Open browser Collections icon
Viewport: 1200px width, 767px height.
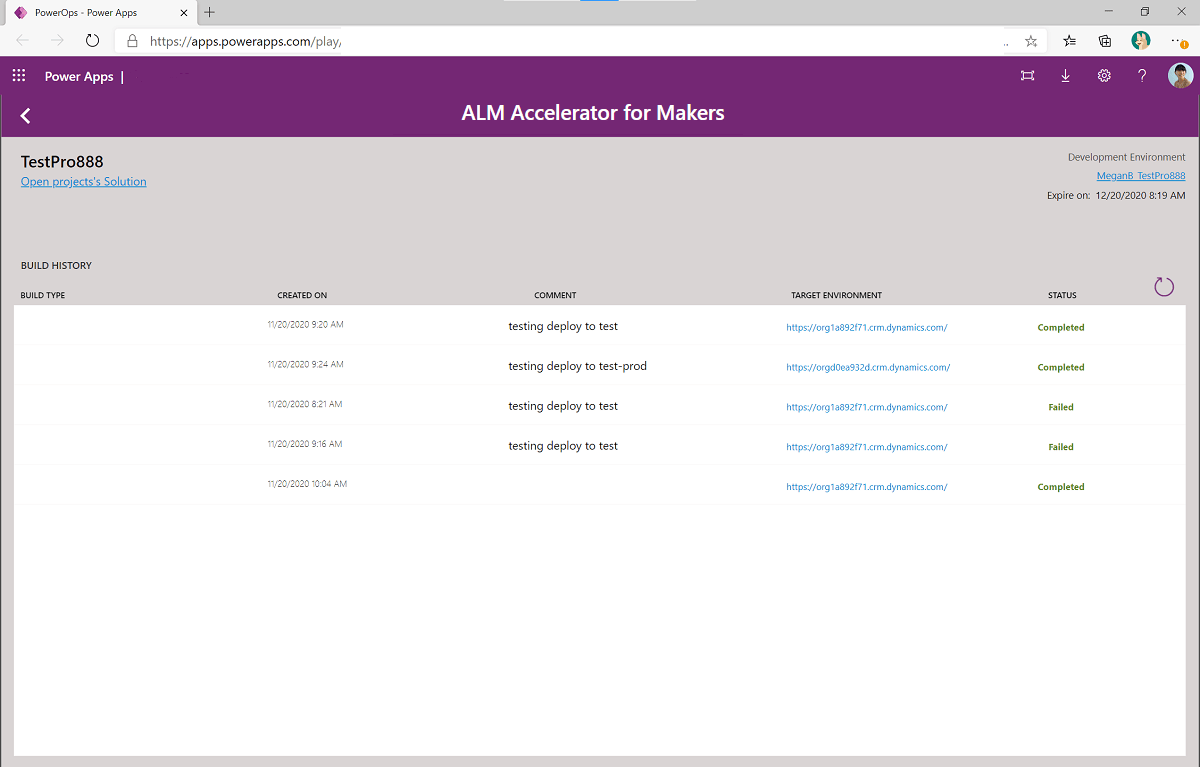(x=1104, y=41)
